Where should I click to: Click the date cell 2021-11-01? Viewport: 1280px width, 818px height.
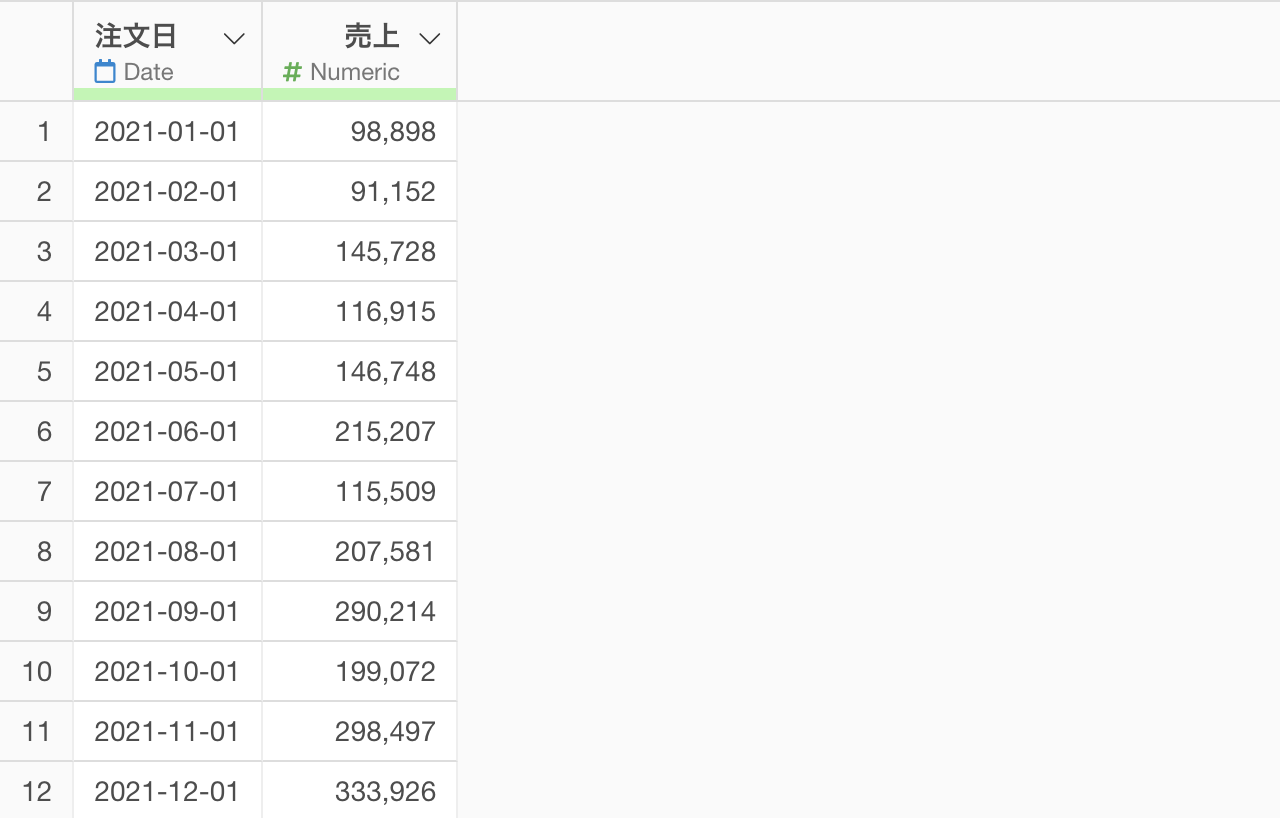(x=167, y=732)
